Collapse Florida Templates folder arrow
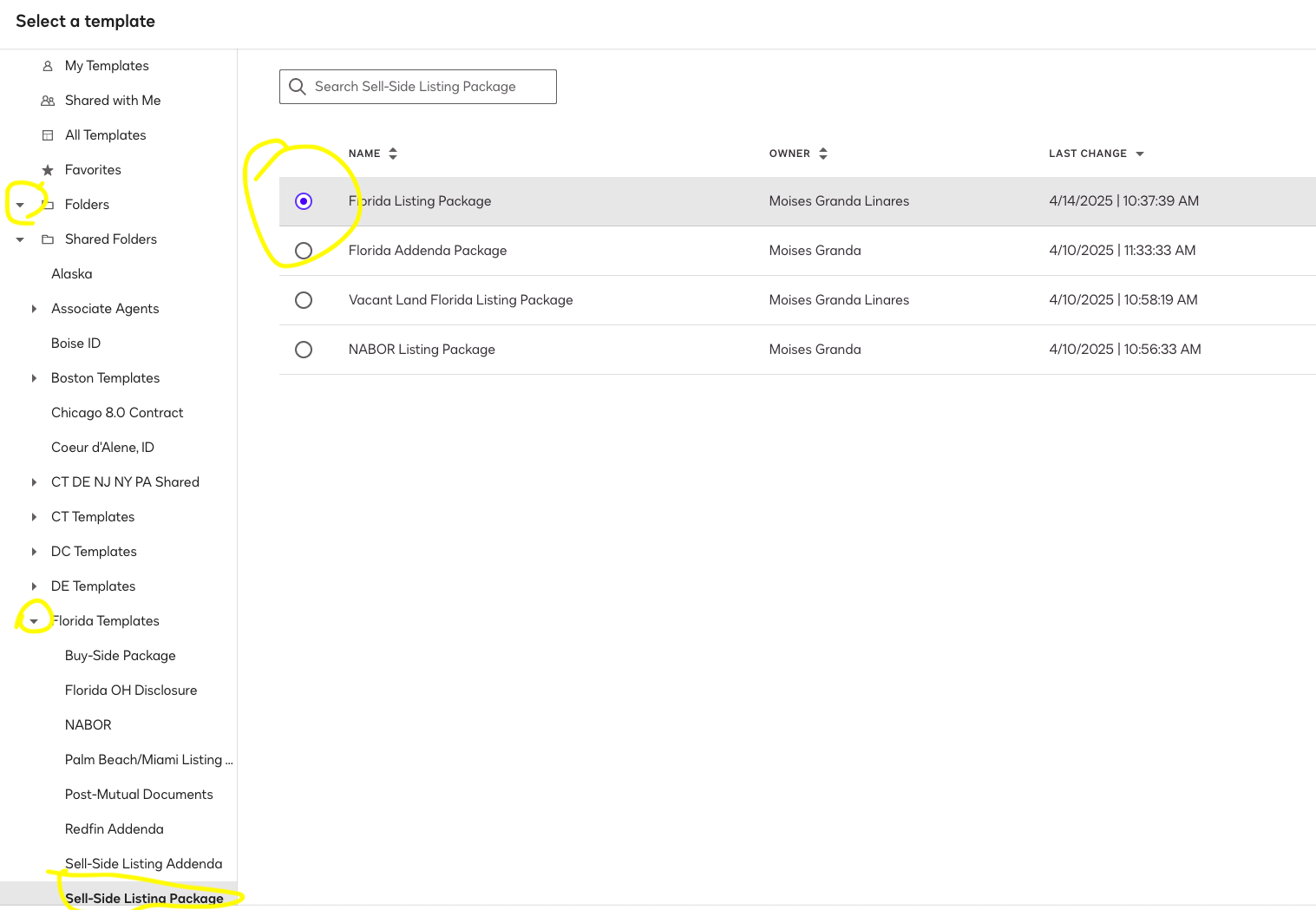The height and width of the screenshot is (910, 1316). pos(34,621)
